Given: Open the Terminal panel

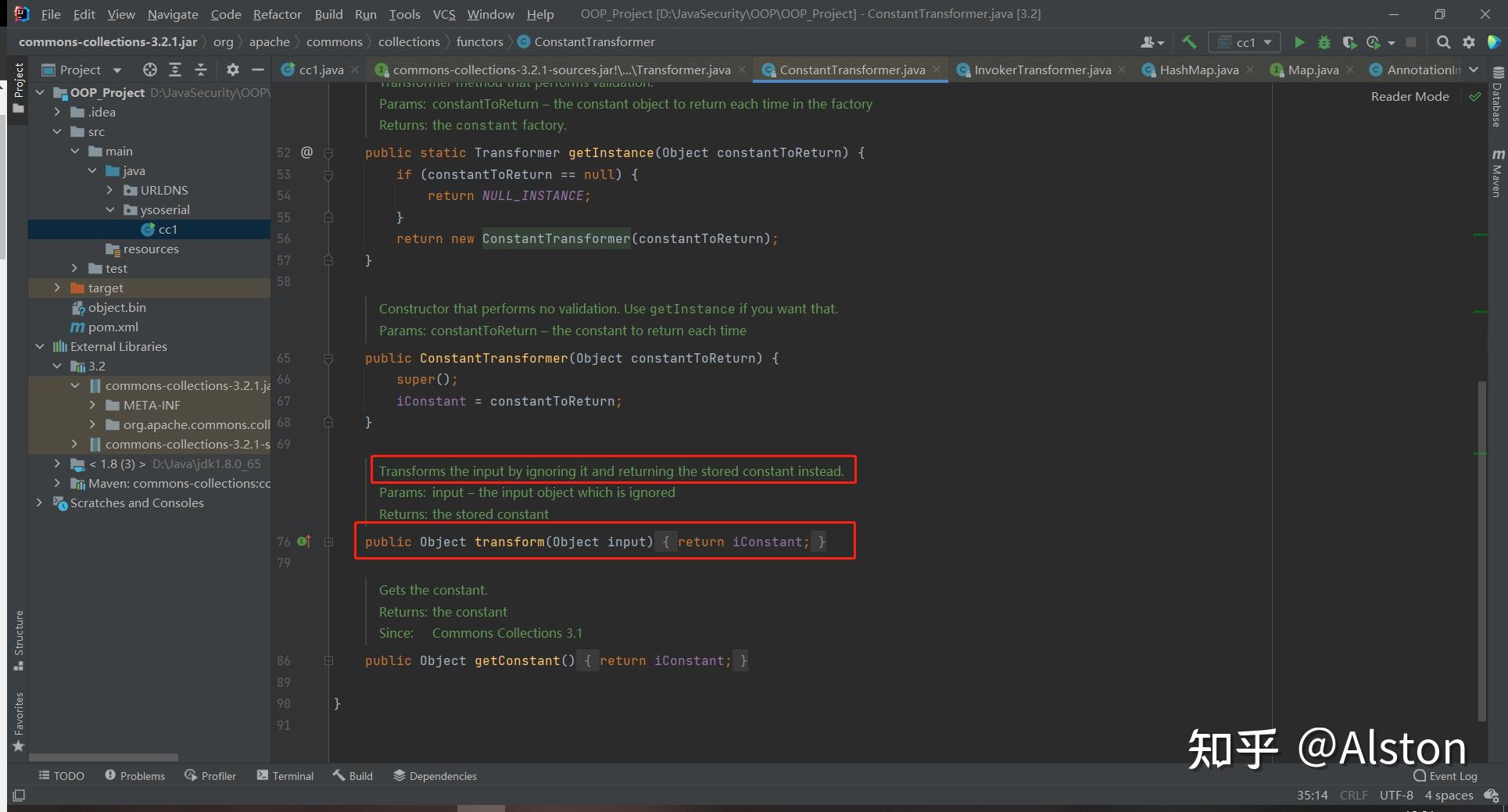Looking at the screenshot, I should point(292,775).
